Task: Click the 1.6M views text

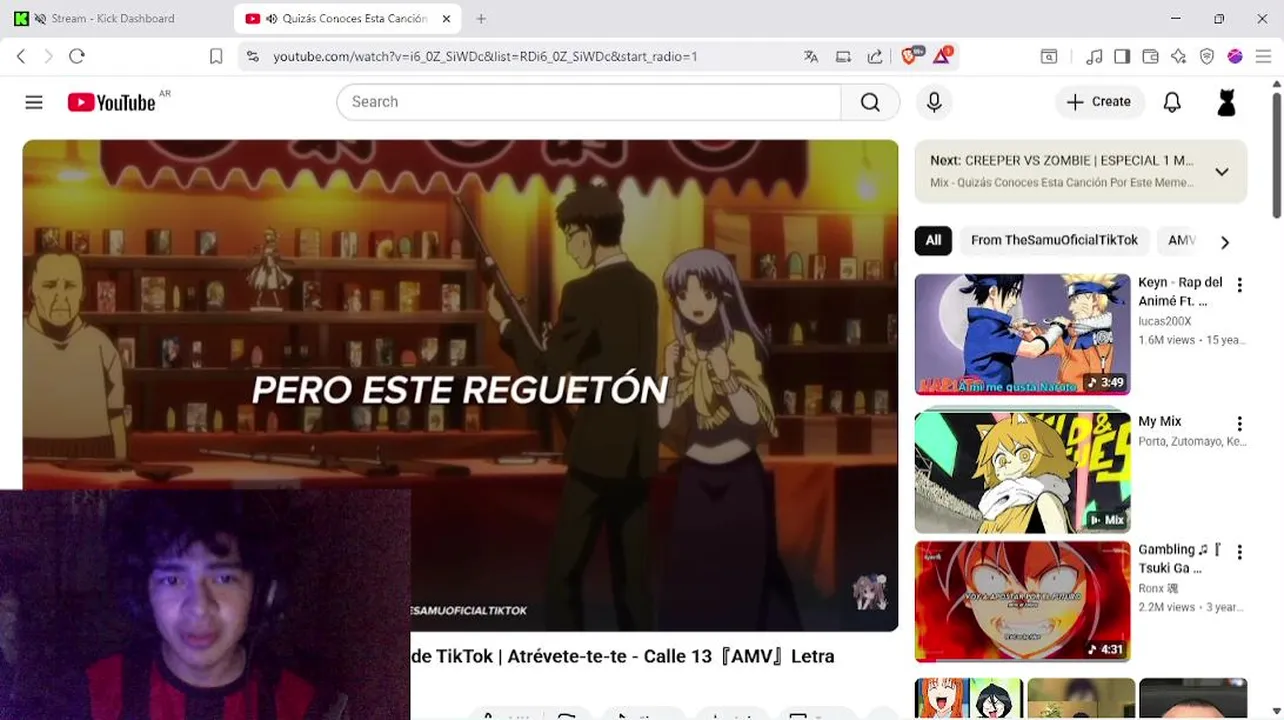Action: pyautogui.click(x=1166, y=340)
